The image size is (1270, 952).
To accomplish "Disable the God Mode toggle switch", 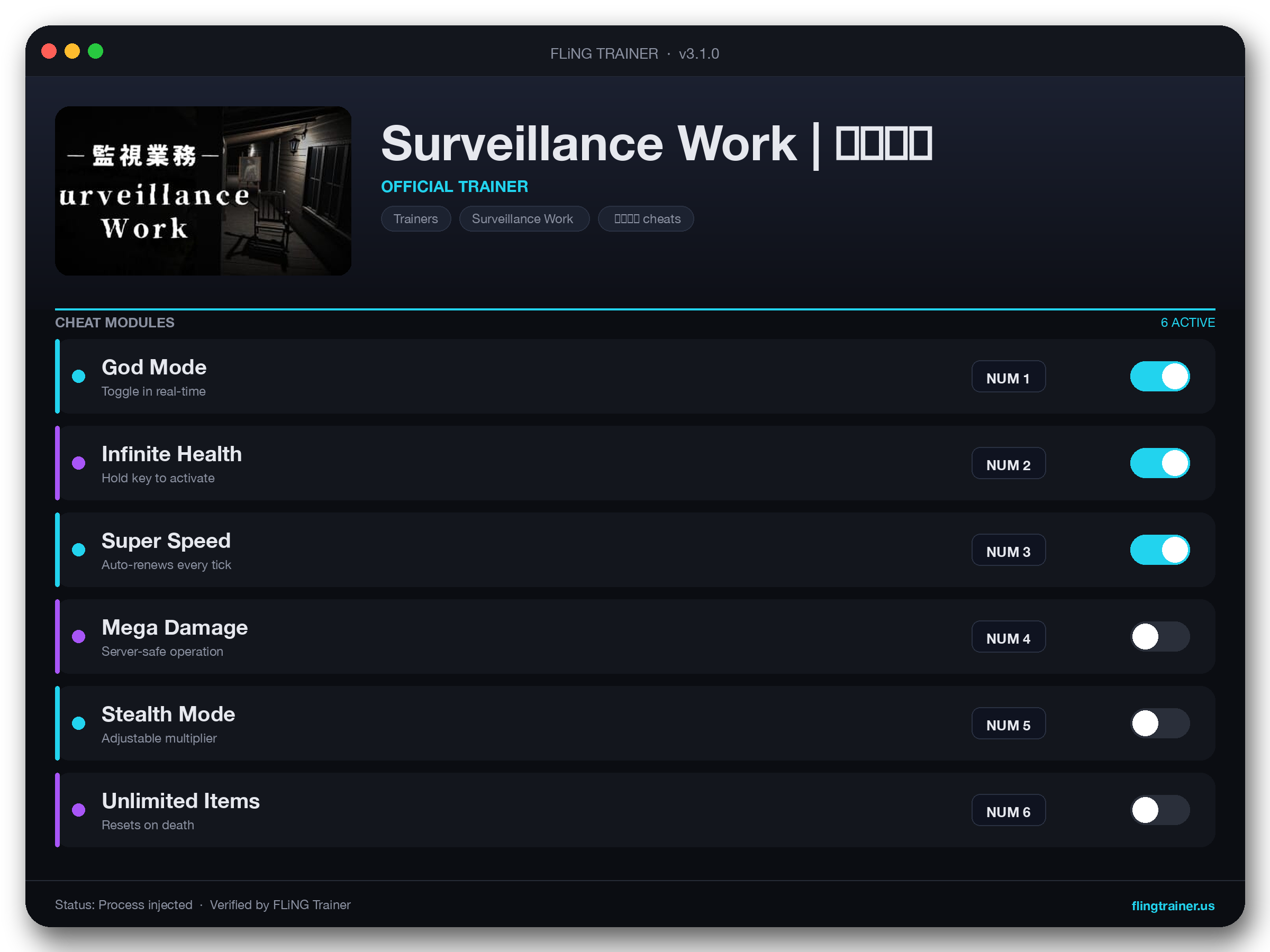I will [x=1160, y=377].
